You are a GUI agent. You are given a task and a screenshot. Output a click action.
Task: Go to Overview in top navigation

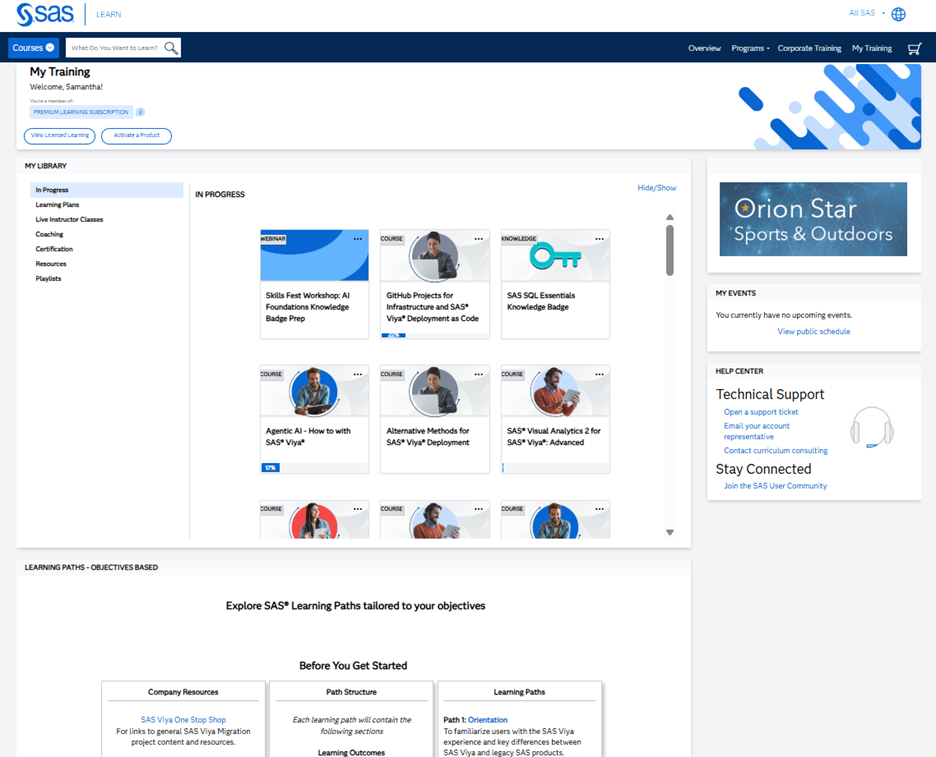[704, 48]
